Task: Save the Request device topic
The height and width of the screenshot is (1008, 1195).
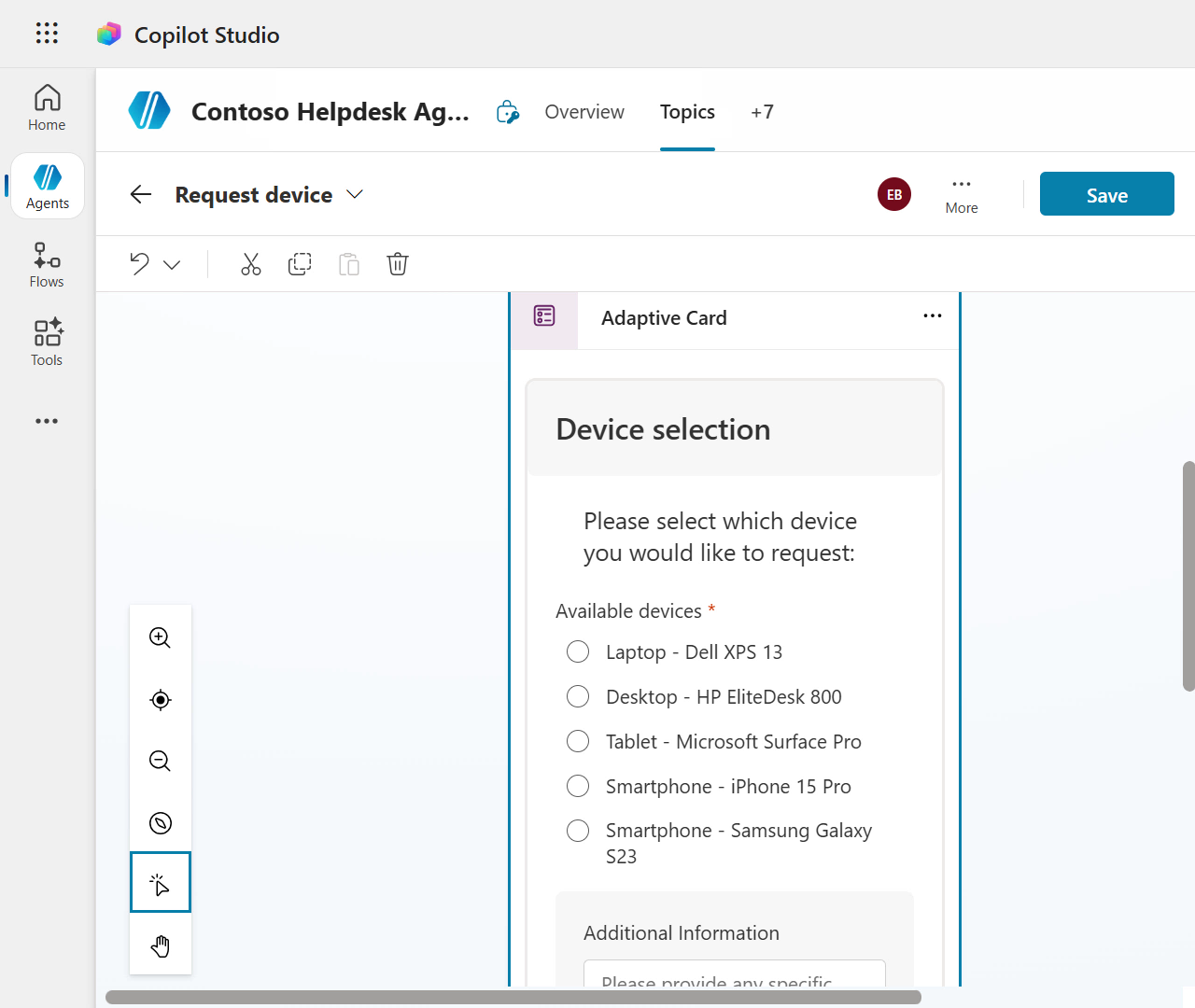Action: (x=1106, y=193)
